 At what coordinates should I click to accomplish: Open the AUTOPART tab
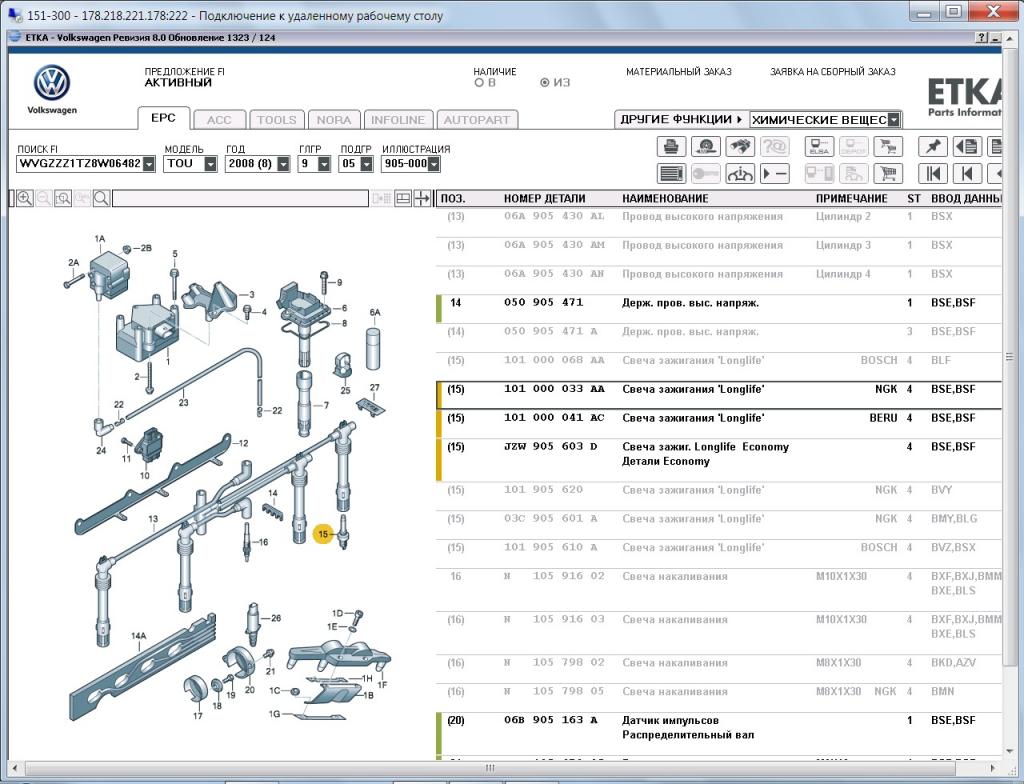click(x=477, y=120)
